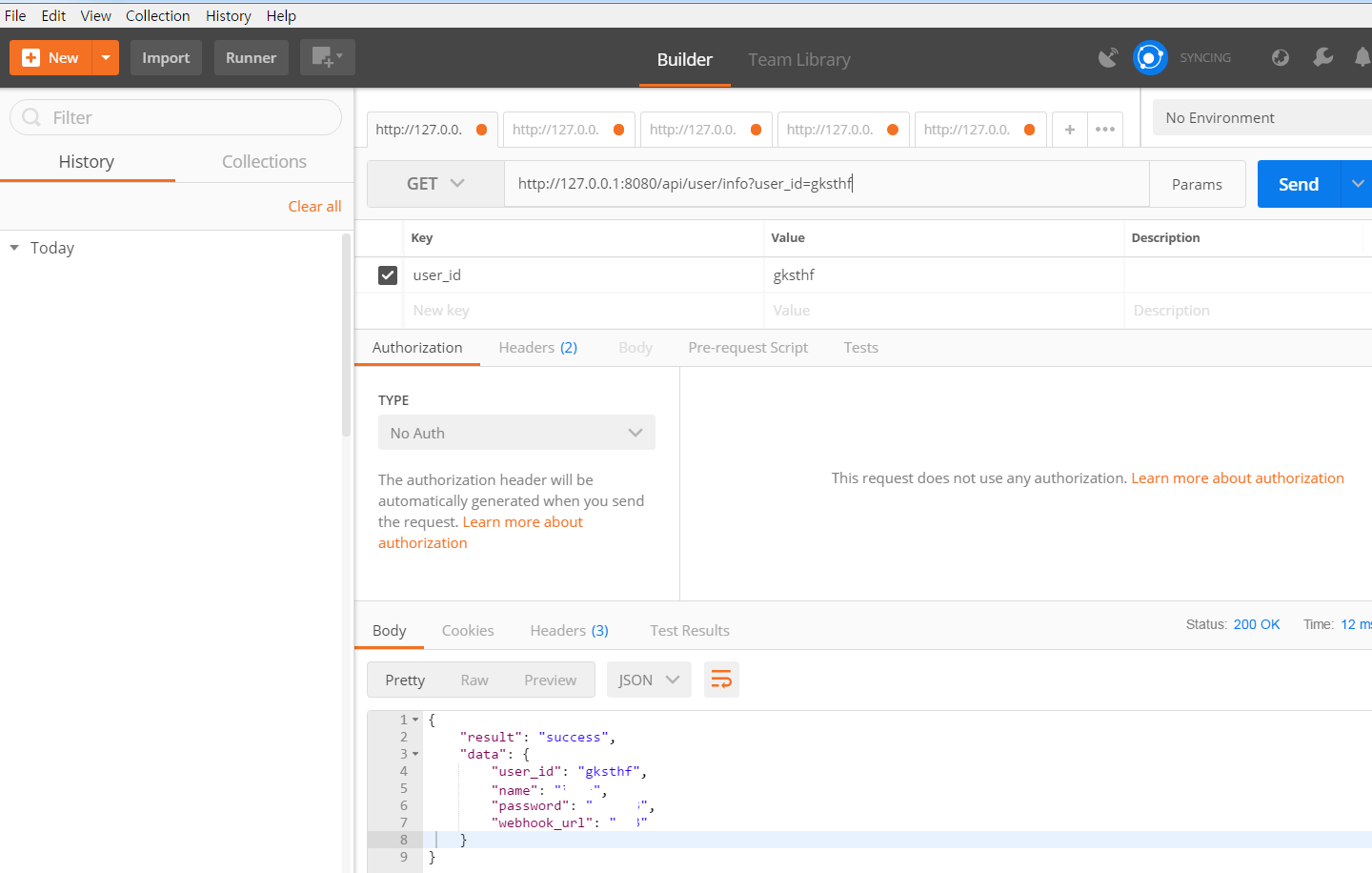
Task: Click the Import button
Action: pyautogui.click(x=166, y=57)
